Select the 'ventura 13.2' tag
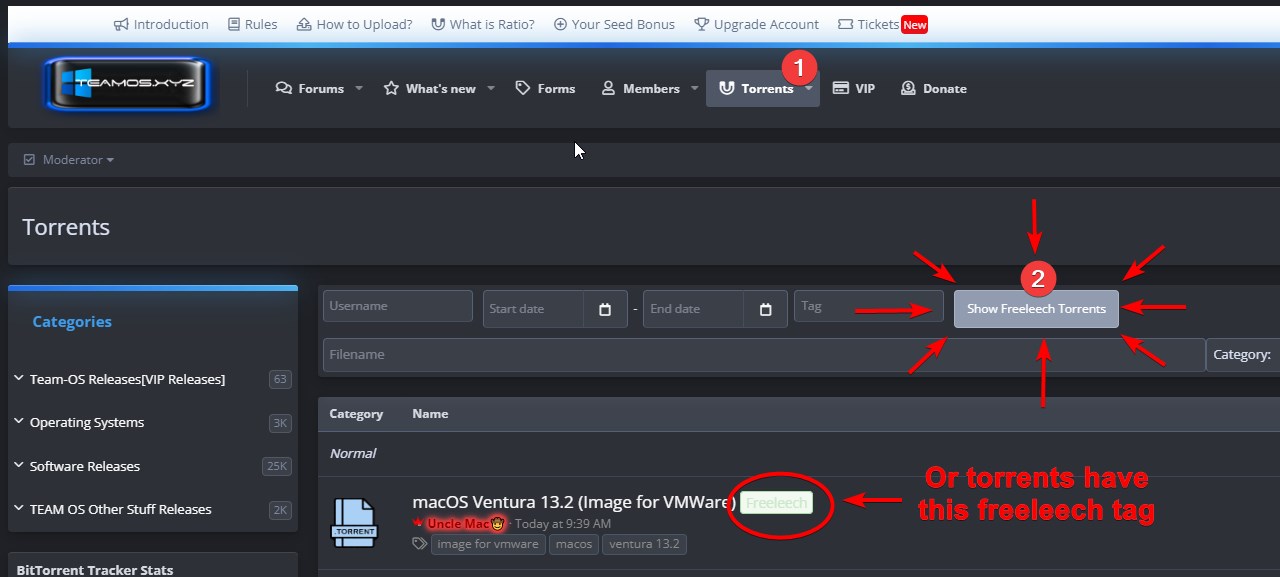 644,544
